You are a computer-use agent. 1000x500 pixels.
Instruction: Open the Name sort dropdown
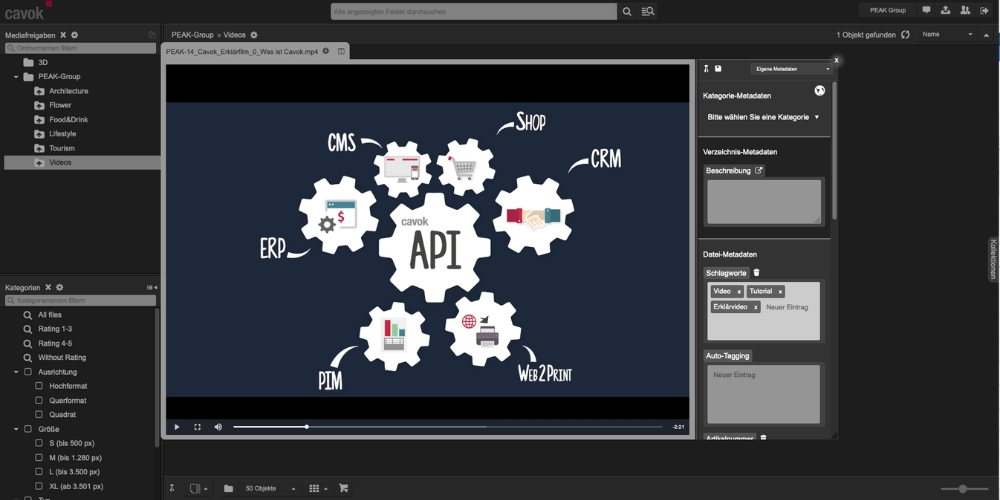[x=948, y=34]
